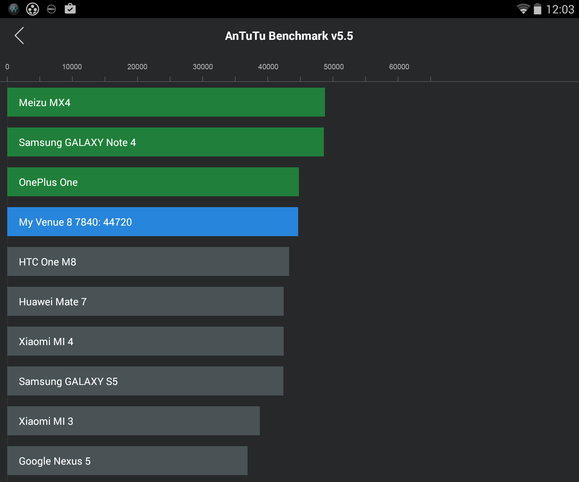This screenshot has height=482, width=579.
Task: Select the HTC One M8 bar
Action: [148, 261]
